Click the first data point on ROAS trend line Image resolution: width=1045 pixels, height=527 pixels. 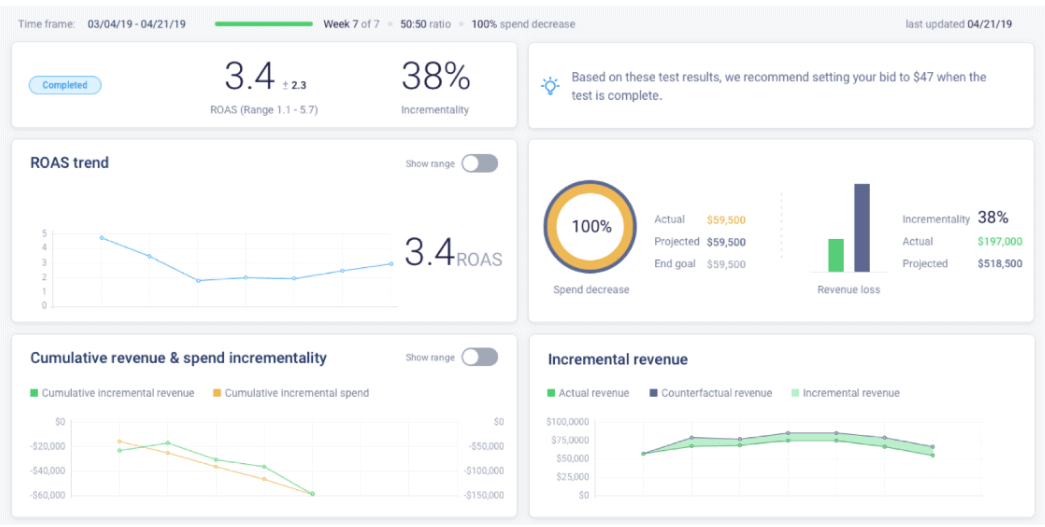[x=102, y=238]
